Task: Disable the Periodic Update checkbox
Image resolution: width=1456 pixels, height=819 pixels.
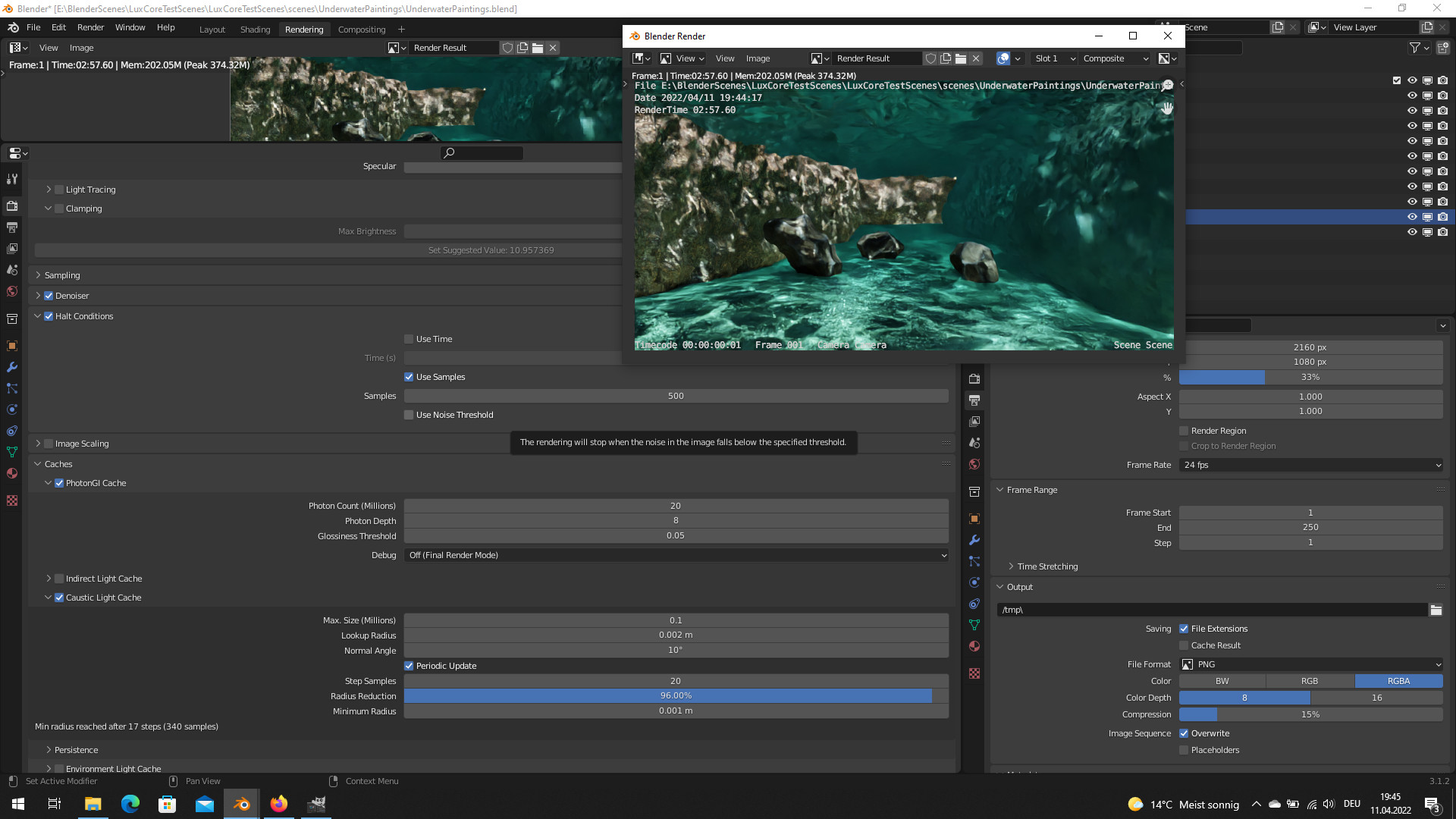Action: click(409, 666)
